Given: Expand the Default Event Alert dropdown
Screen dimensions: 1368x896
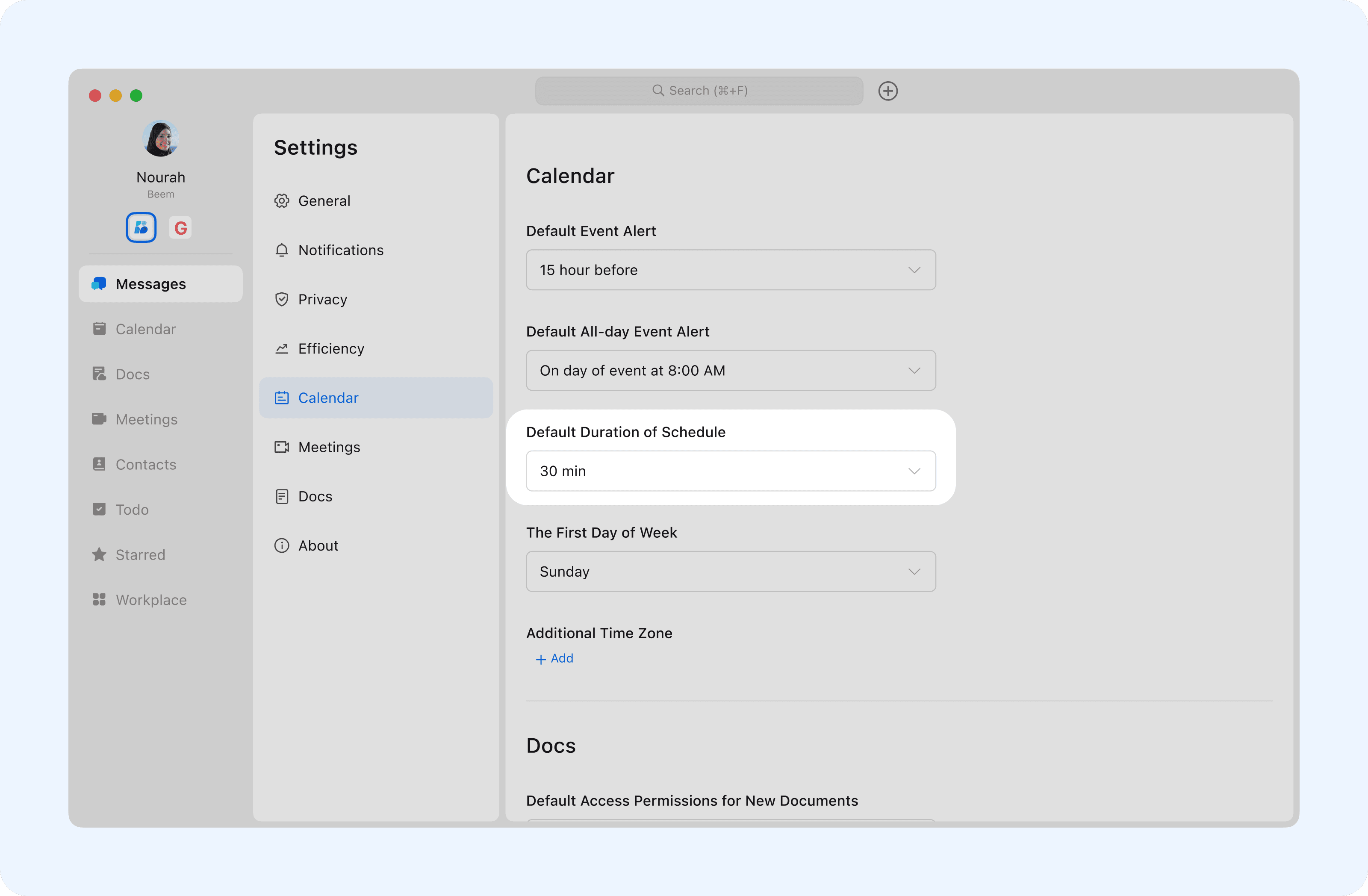Looking at the screenshot, I should [731, 270].
